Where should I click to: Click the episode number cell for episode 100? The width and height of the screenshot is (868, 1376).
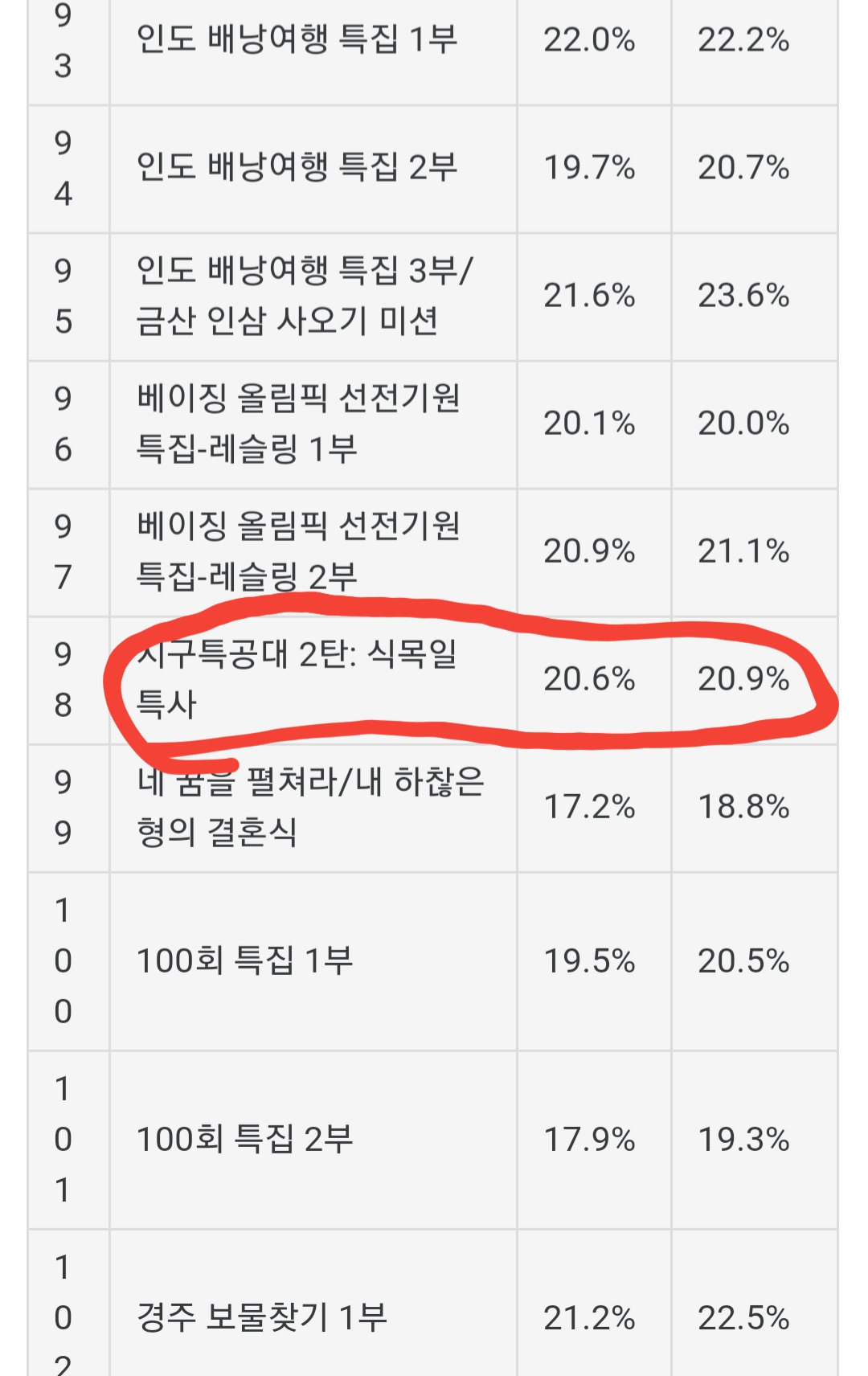[63, 960]
